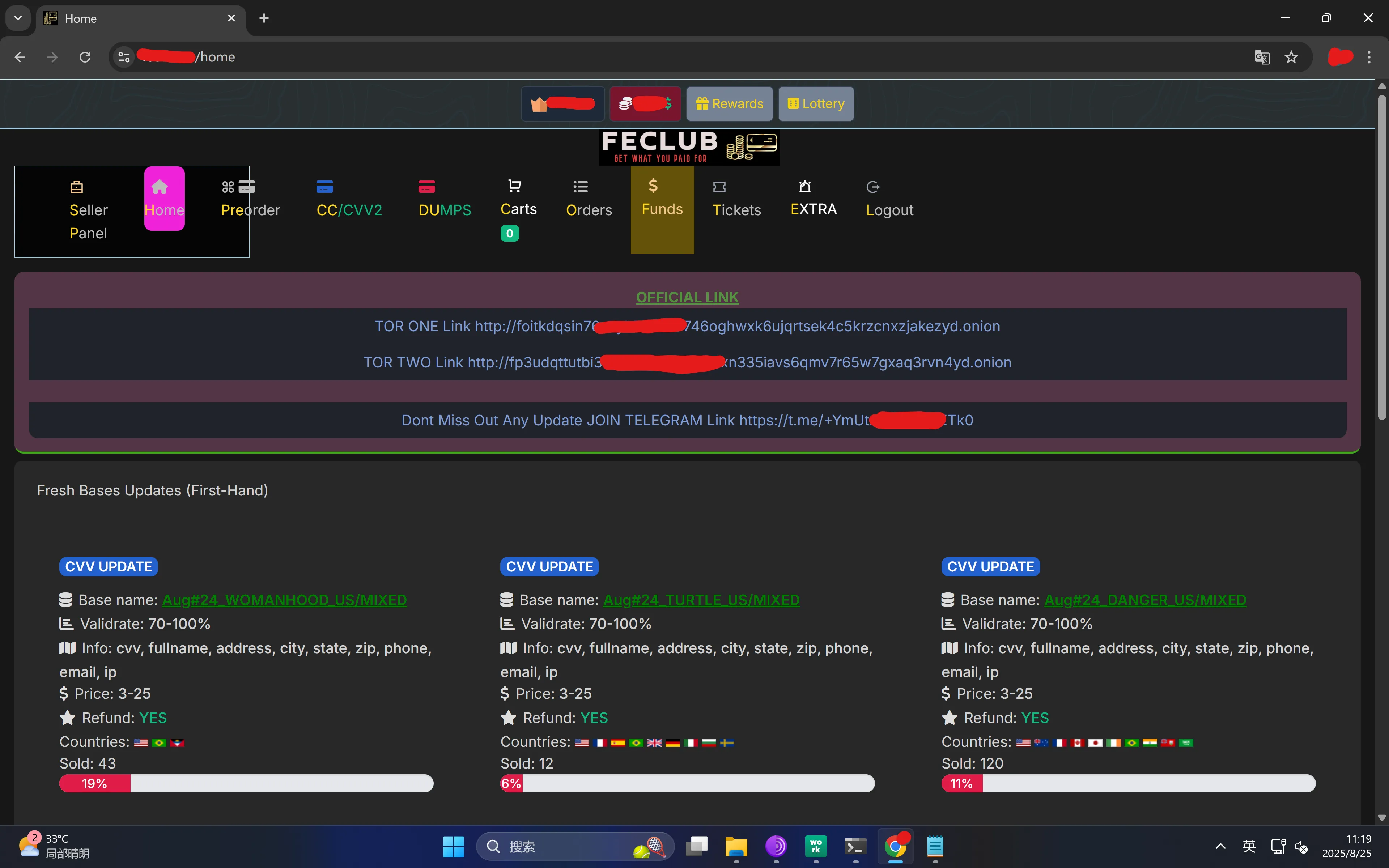
Task: Click the browser forward arrow
Action: coord(52,57)
